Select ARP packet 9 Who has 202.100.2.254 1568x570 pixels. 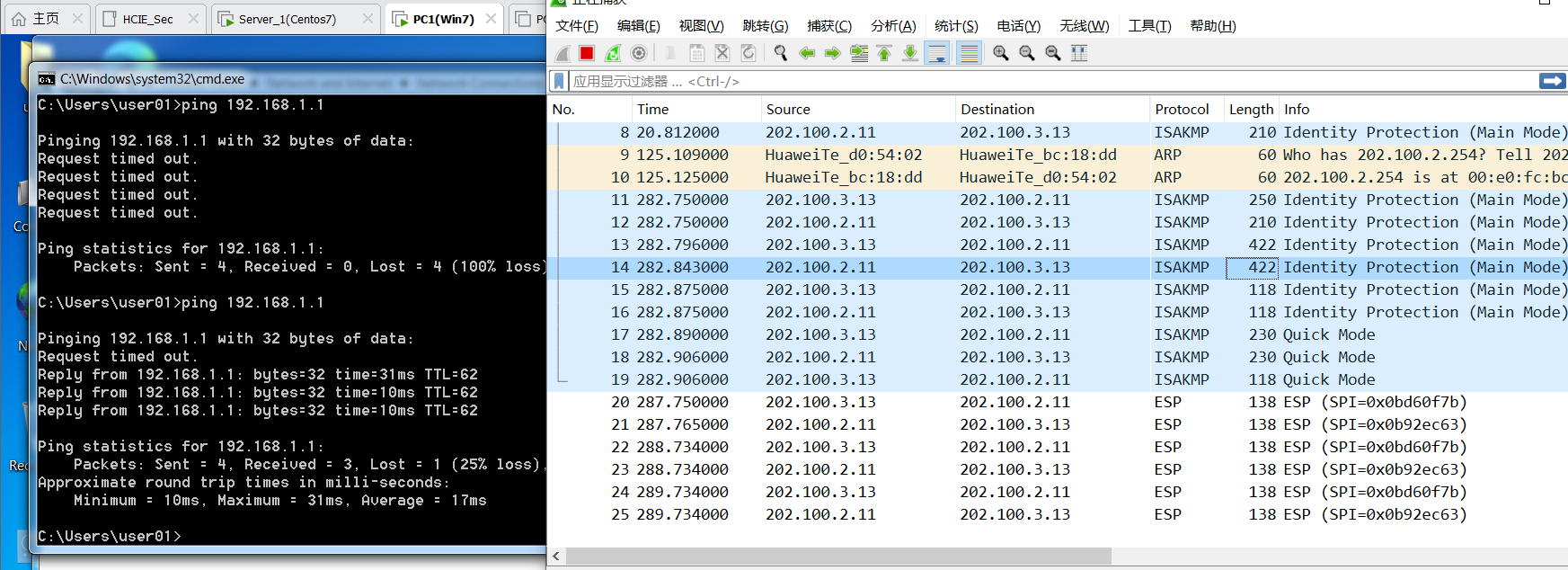click(x=1058, y=155)
